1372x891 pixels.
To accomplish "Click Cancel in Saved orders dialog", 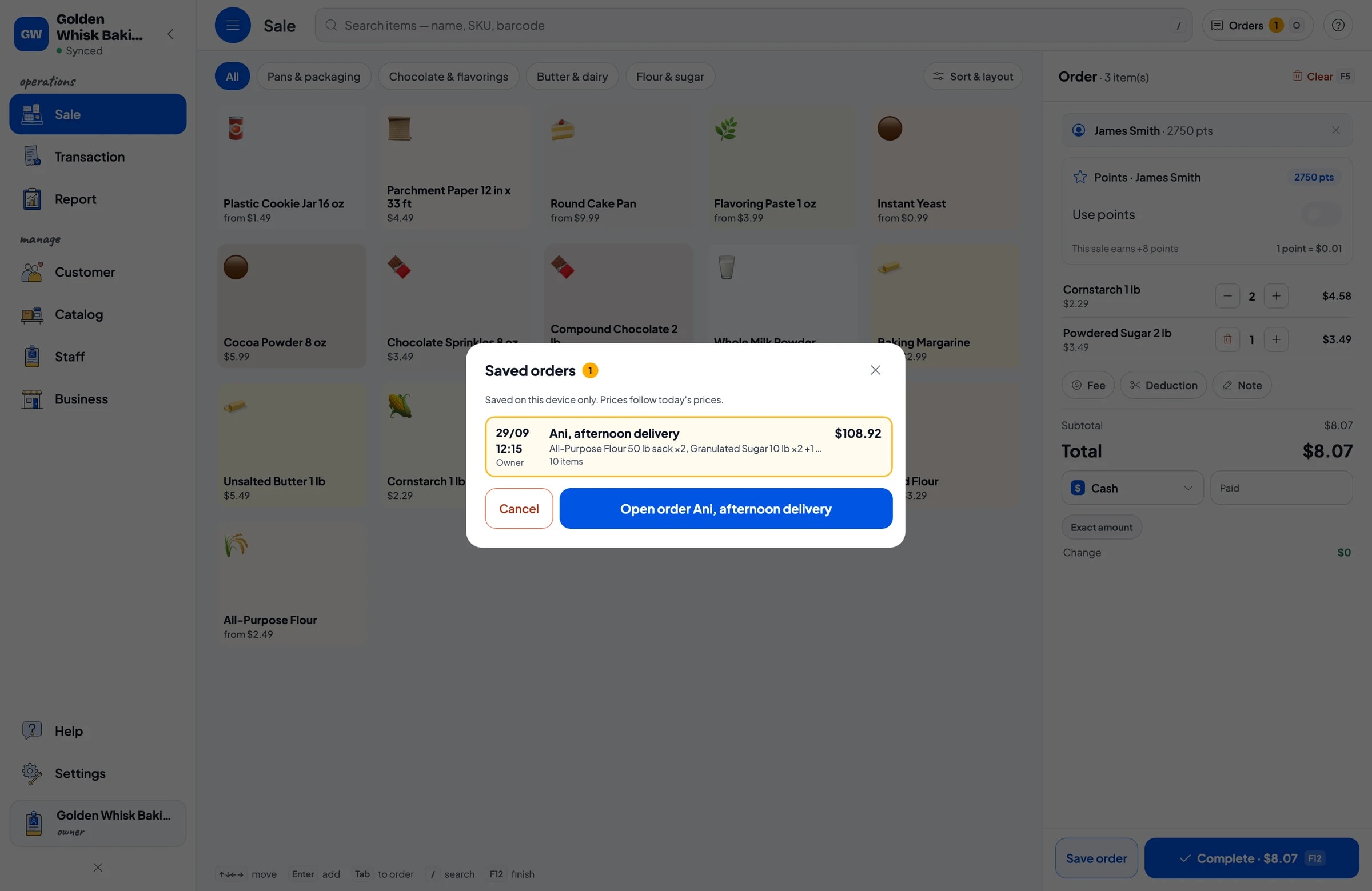I will (x=519, y=508).
